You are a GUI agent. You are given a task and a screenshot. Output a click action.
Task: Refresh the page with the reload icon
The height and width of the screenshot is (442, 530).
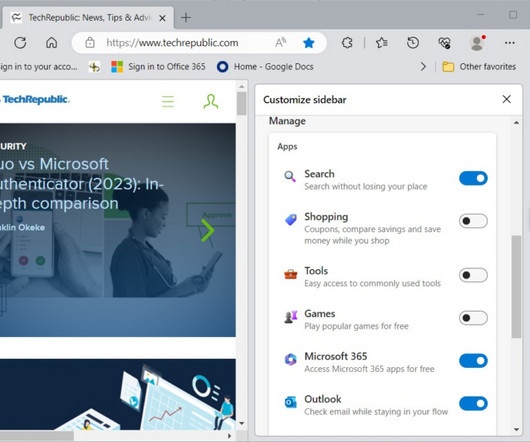click(x=20, y=43)
